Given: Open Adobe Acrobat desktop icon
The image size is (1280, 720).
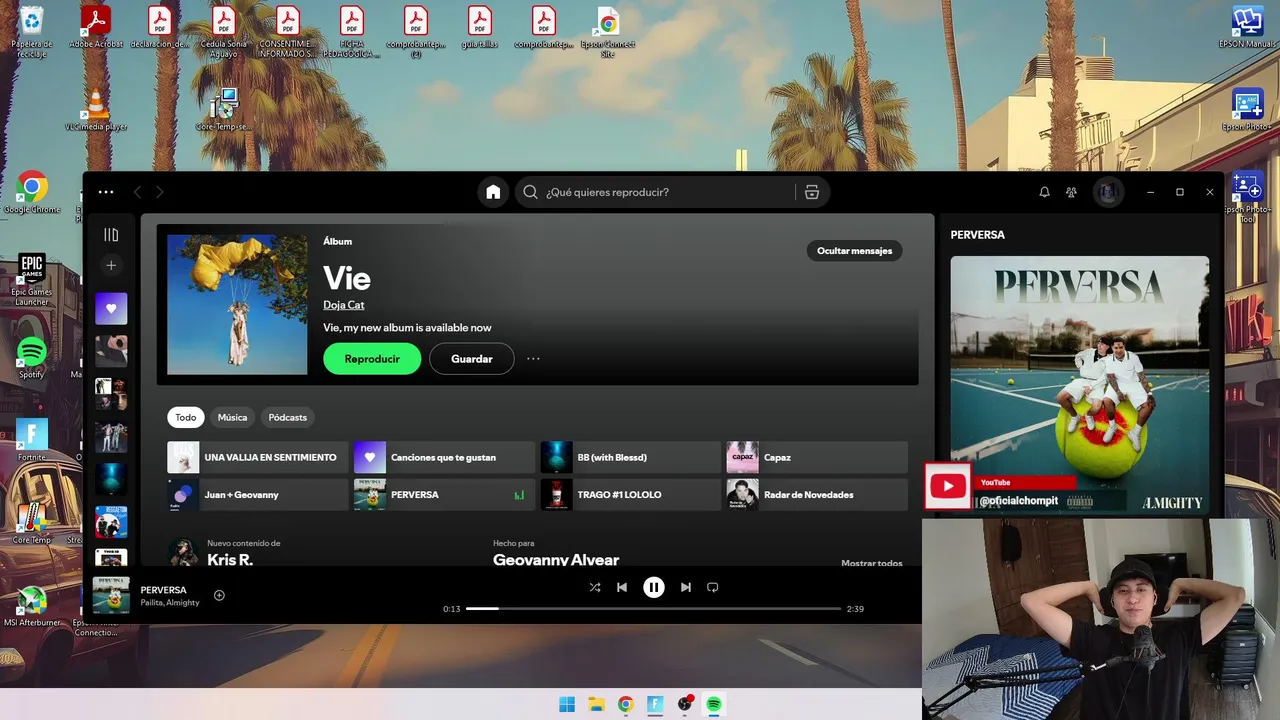Looking at the screenshot, I should 96,27.
